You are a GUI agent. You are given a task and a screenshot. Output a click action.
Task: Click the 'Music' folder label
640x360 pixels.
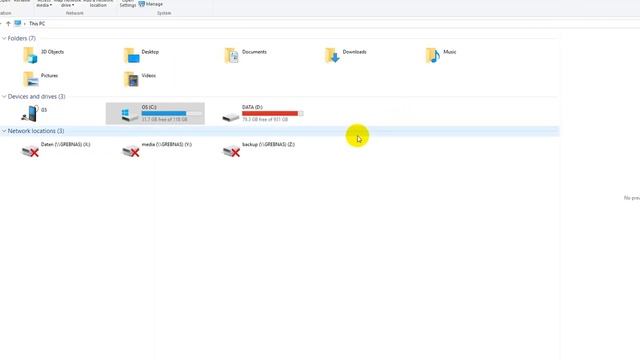[450, 52]
